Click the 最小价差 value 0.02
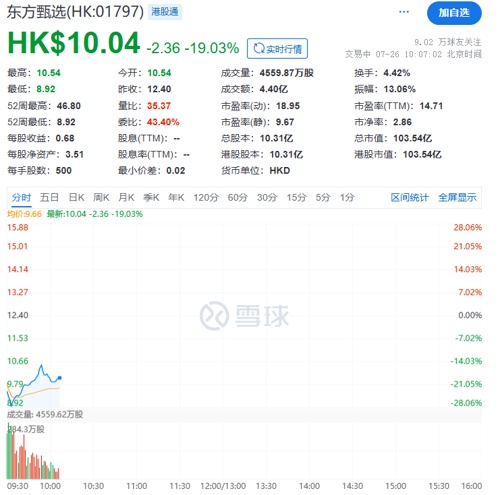Screen dimensions: 500x495 pos(176,171)
